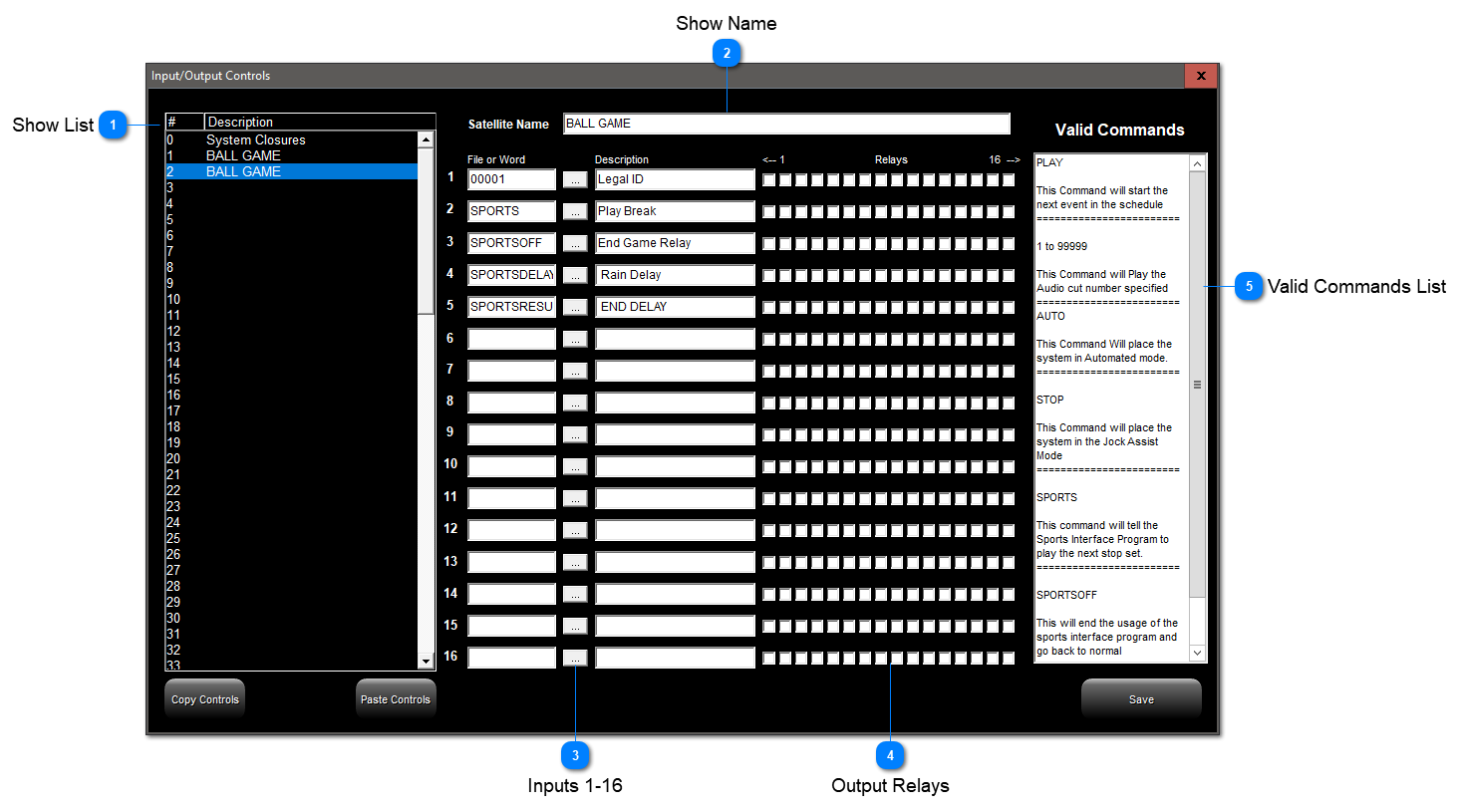The height and width of the screenshot is (812, 1462).
Task: Click the show list scroll down arrow
Action: pos(426,661)
